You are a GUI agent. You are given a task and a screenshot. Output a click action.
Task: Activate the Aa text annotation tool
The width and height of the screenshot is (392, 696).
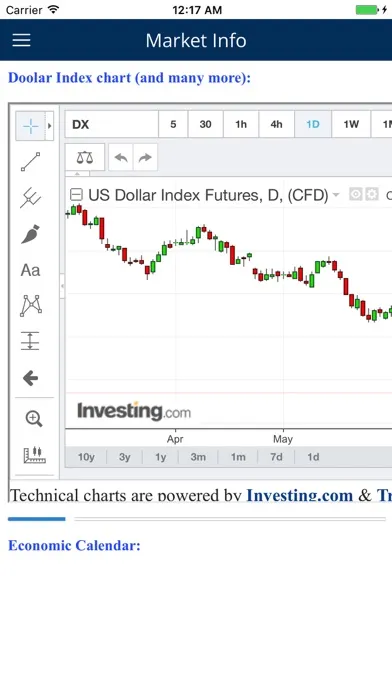click(31, 270)
